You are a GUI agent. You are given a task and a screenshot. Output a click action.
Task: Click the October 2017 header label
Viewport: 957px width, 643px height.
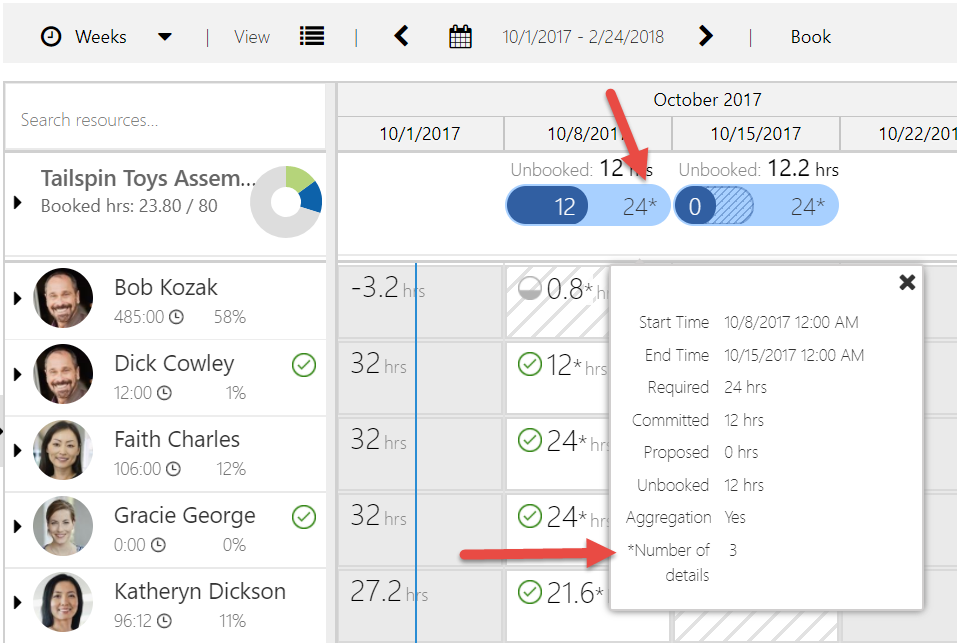(707, 100)
